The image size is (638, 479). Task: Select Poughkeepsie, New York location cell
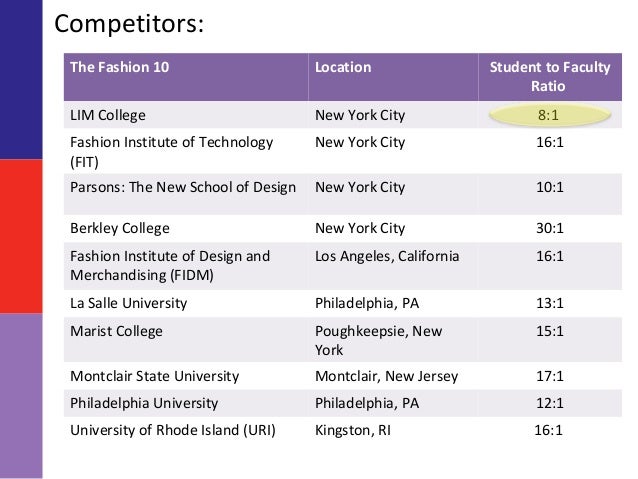tap(393, 340)
